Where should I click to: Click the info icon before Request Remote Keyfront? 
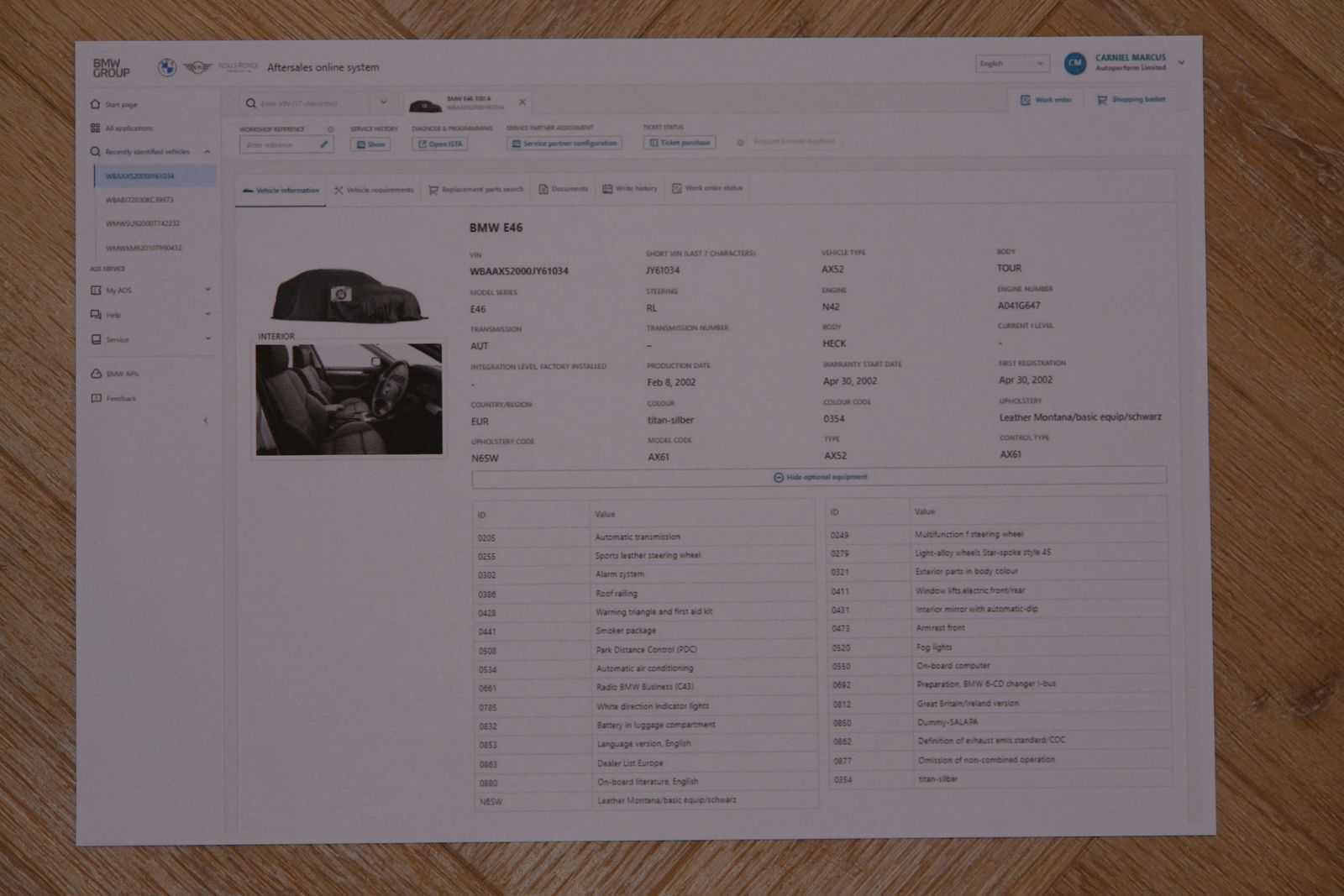pos(740,143)
